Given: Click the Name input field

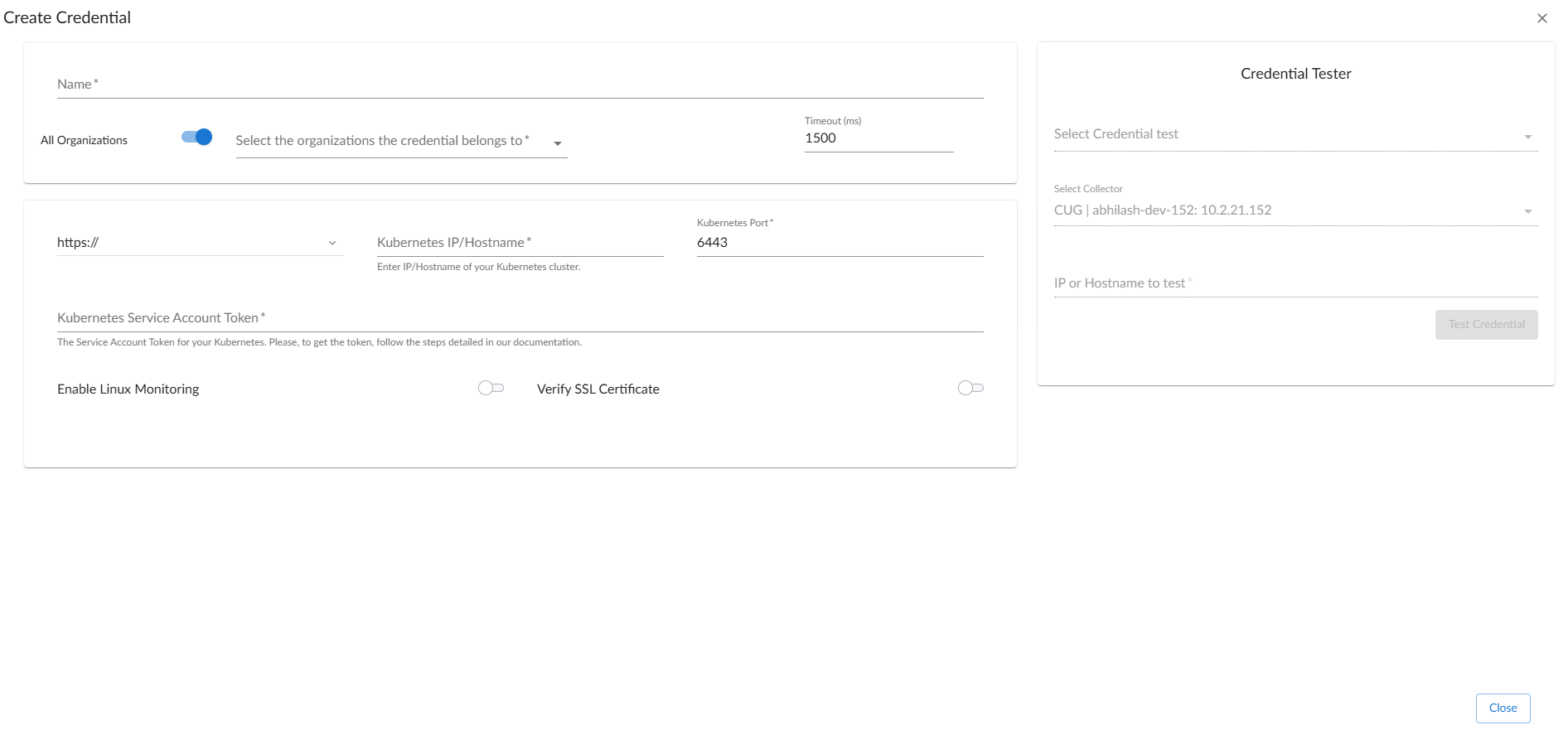Looking at the screenshot, I should click(520, 85).
